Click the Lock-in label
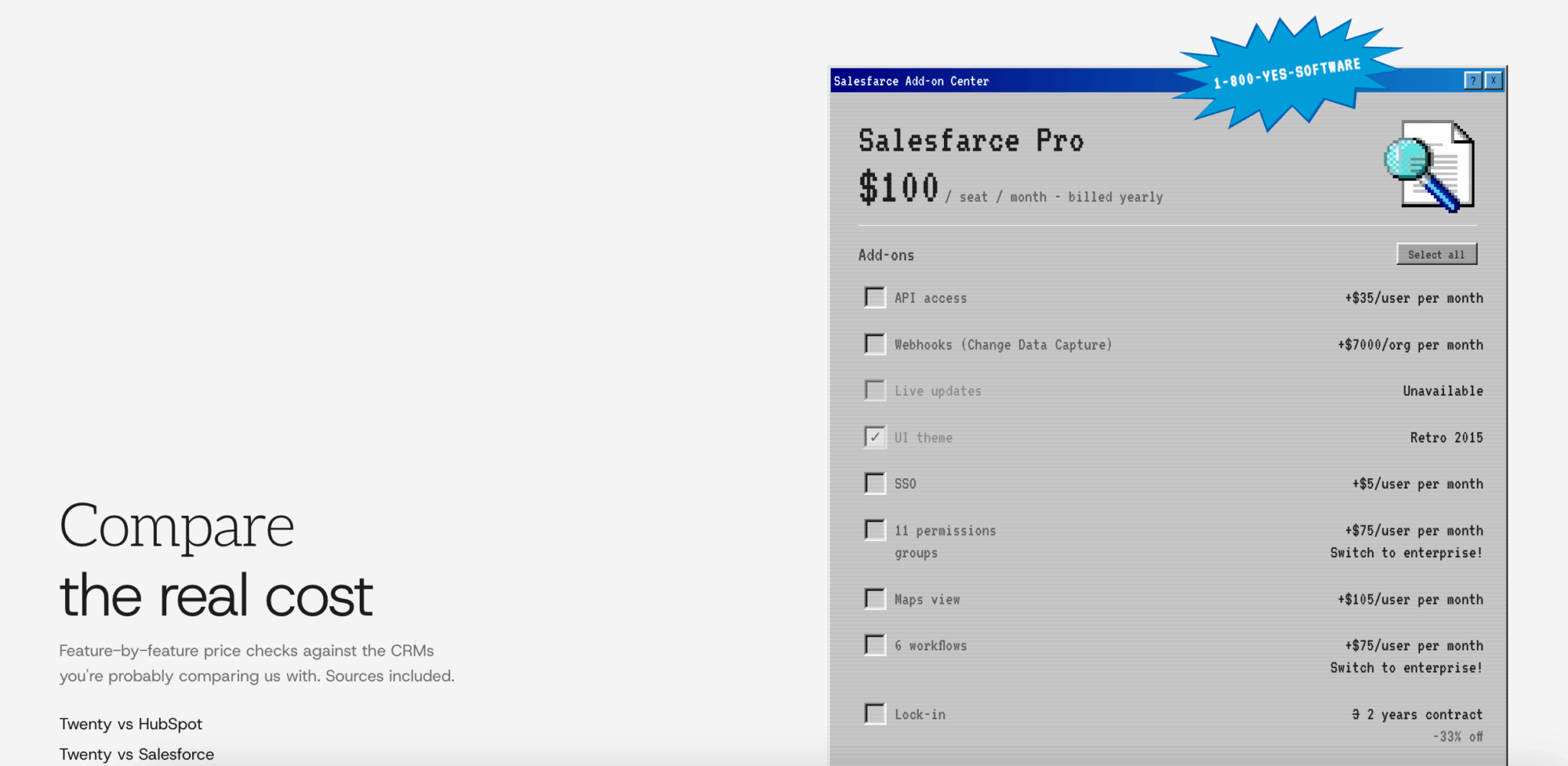Image resolution: width=1568 pixels, height=766 pixels. 920,715
